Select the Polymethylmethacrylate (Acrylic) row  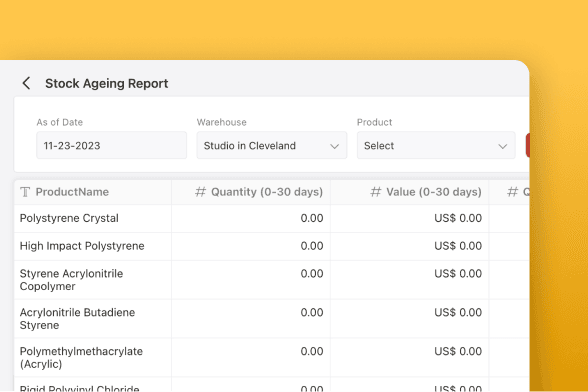[272, 357]
